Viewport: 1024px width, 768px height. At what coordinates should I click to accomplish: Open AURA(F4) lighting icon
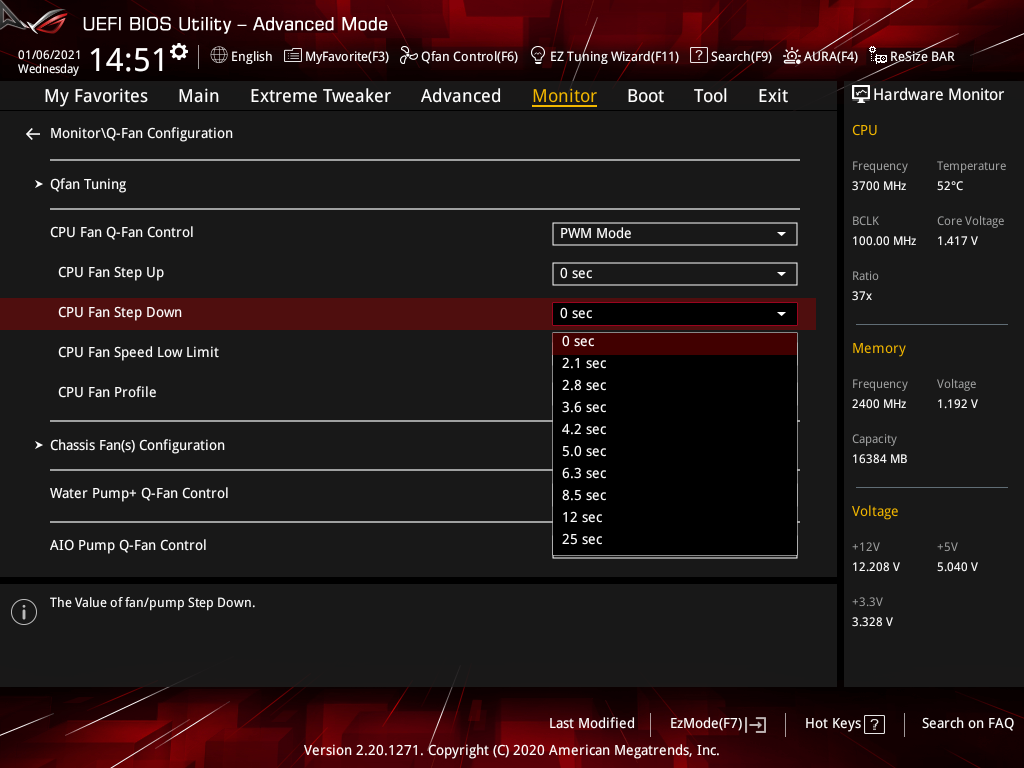(x=792, y=56)
